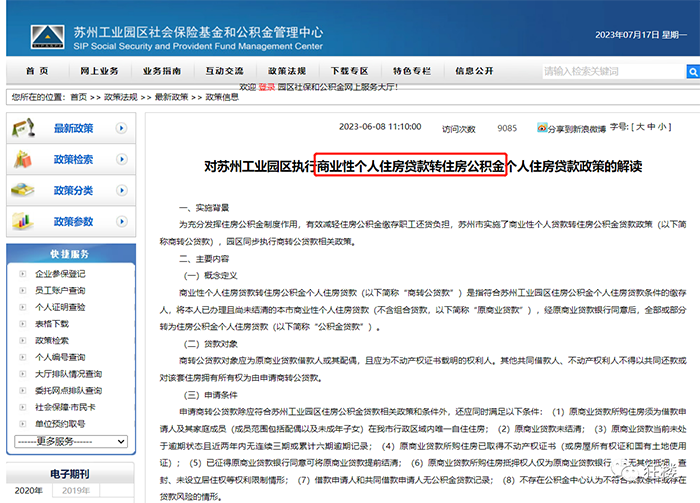Click the Sina Weibo share icon
The width and height of the screenshot is (700, 503).
[542, 128]
